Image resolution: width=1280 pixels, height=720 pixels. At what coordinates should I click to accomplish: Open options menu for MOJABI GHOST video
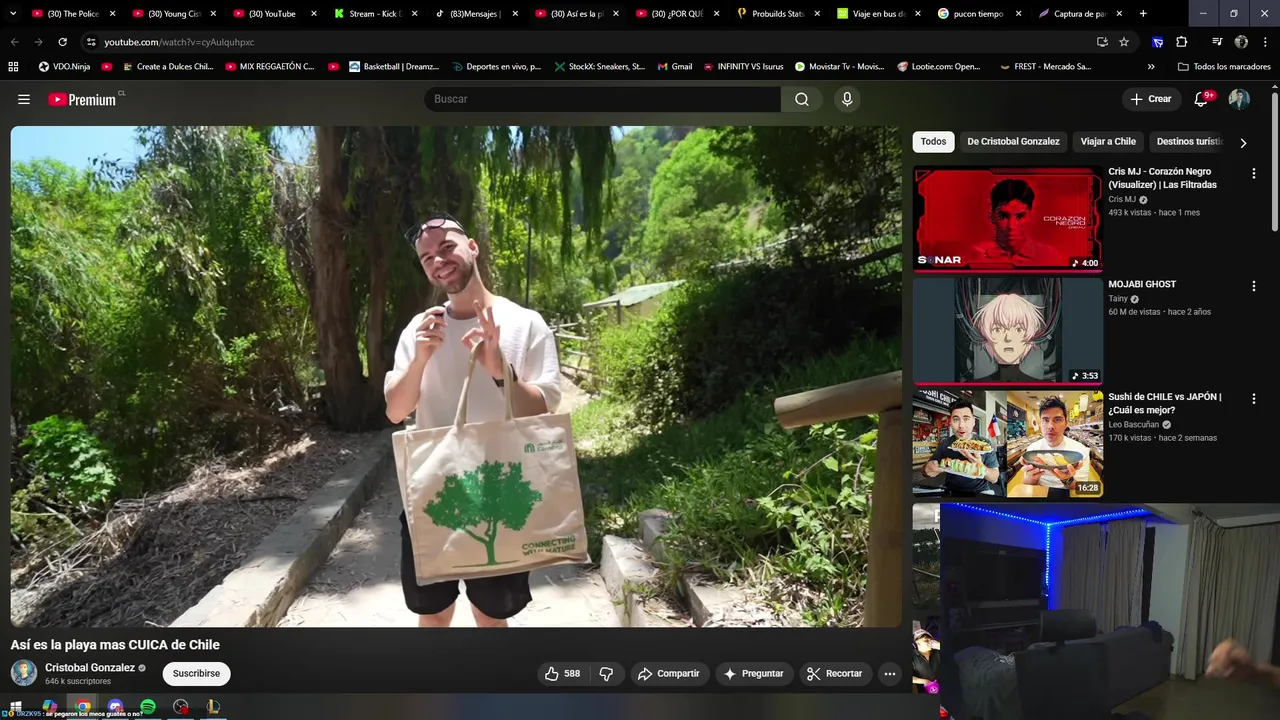click(x=1253, y=286)
